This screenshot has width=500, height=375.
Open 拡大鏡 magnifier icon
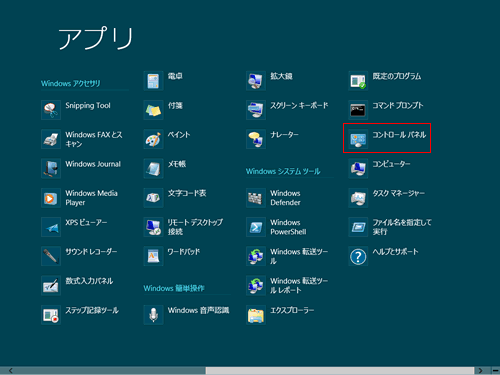[256, 81]
